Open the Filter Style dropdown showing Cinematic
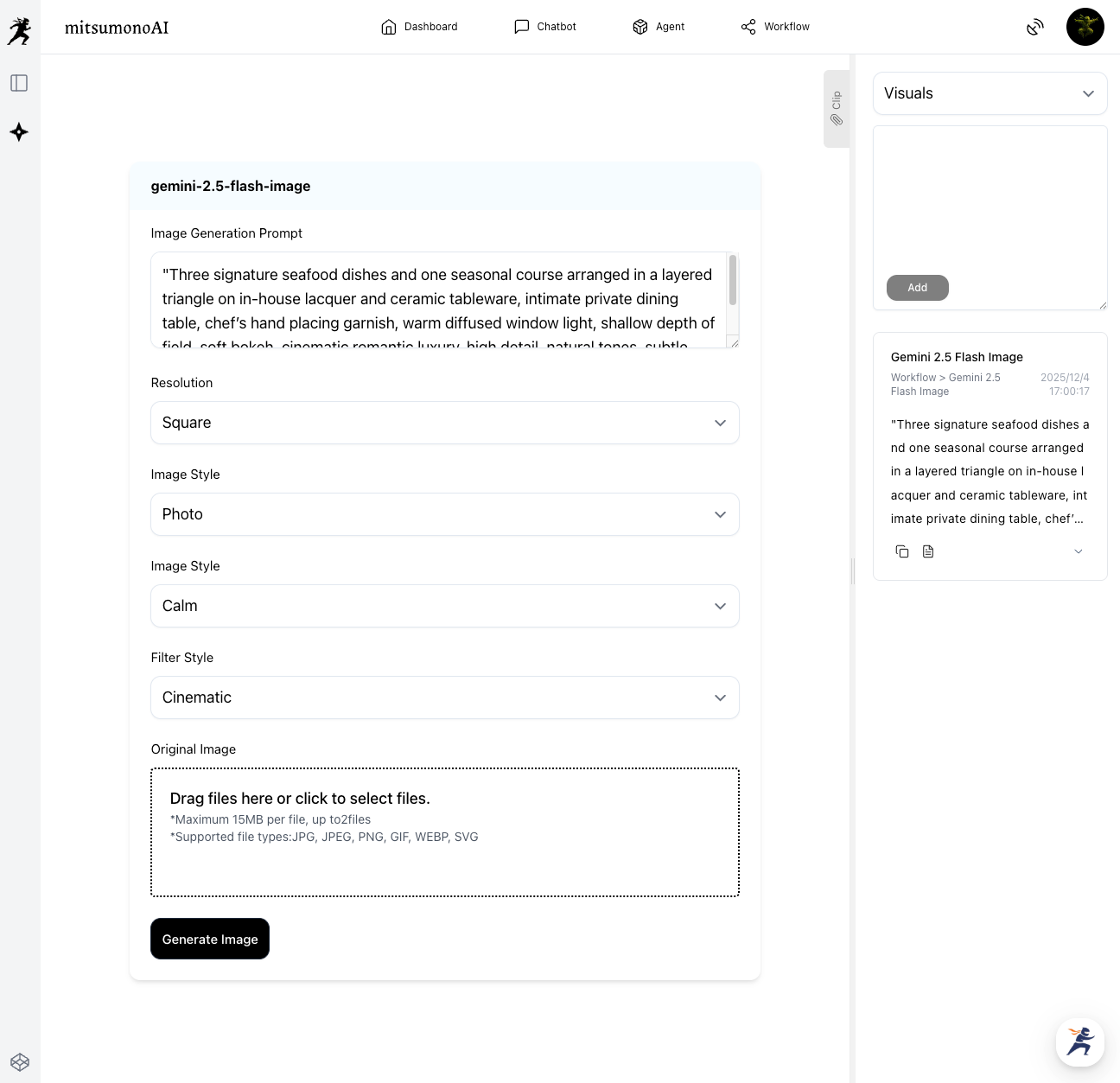Viewport: 1120px width, 1083px height. pyautogui.click(x=444, y=698)
